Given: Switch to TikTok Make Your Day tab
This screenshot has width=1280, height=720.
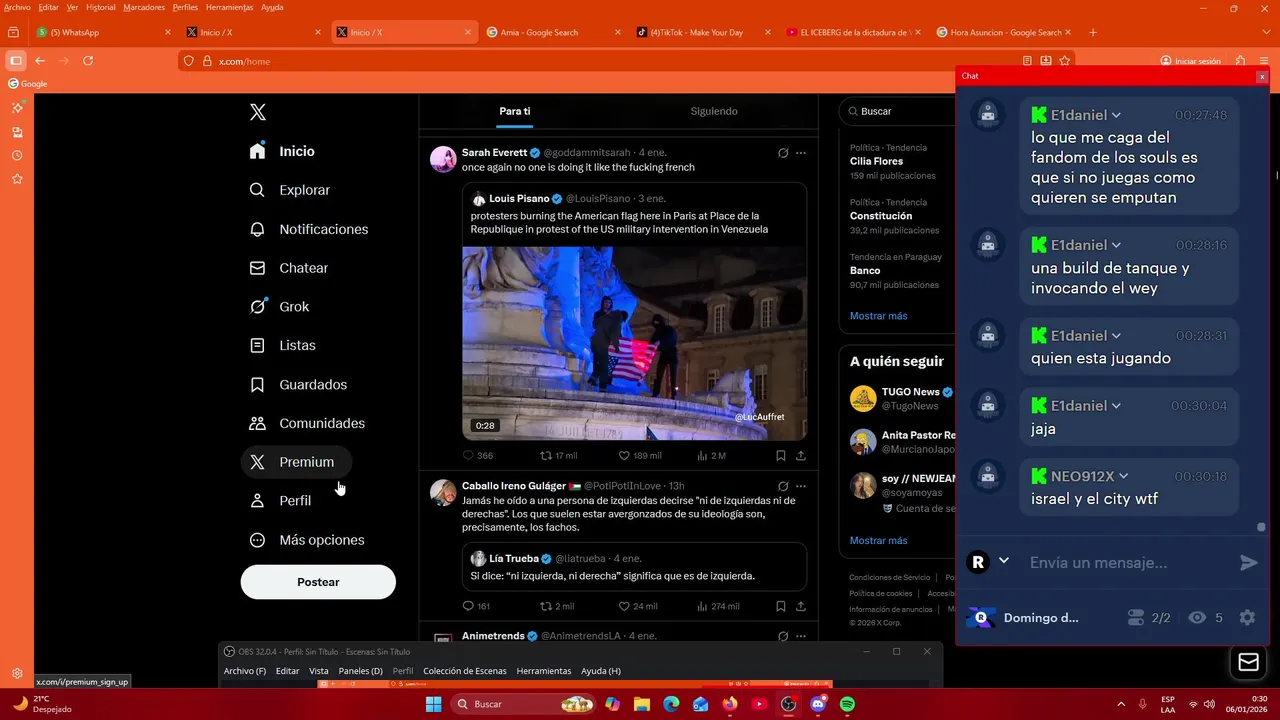Looking at the screenshot, I should point(704,32).
